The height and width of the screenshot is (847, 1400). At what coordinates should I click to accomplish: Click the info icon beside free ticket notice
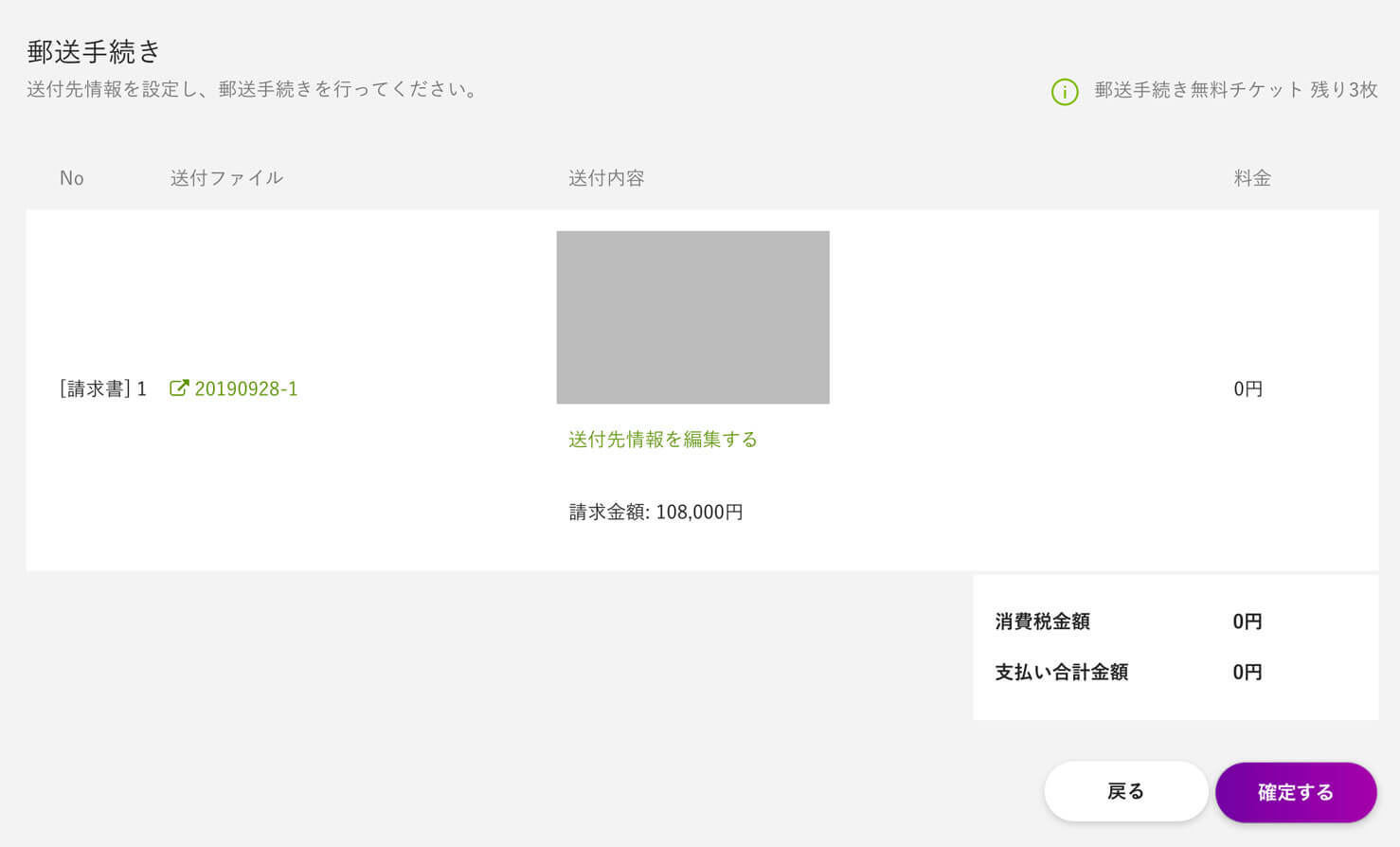pos(1065,92)
